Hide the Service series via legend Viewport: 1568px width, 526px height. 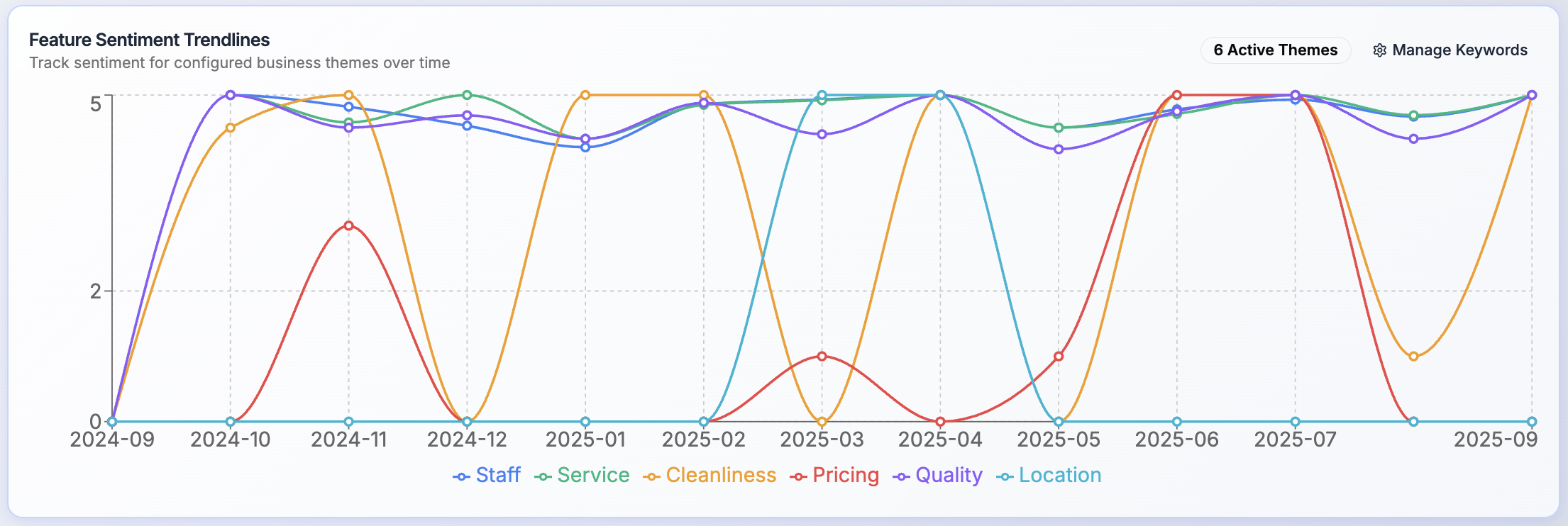coord(582,476)
